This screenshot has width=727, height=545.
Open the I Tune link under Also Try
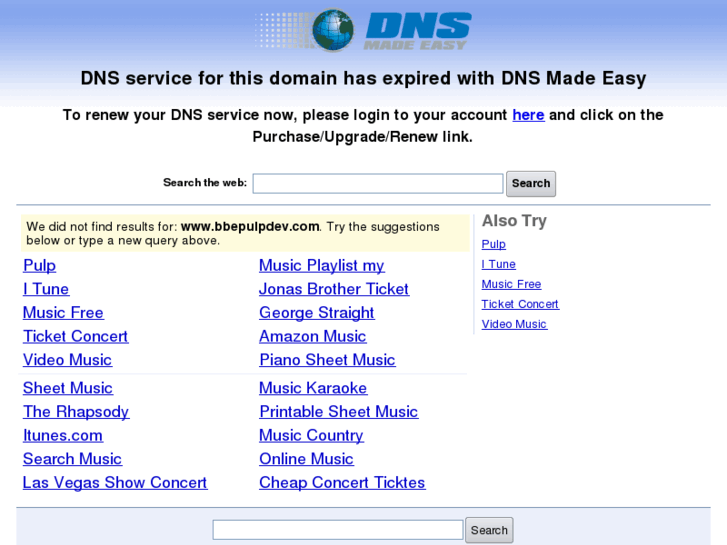coord(498,264)
